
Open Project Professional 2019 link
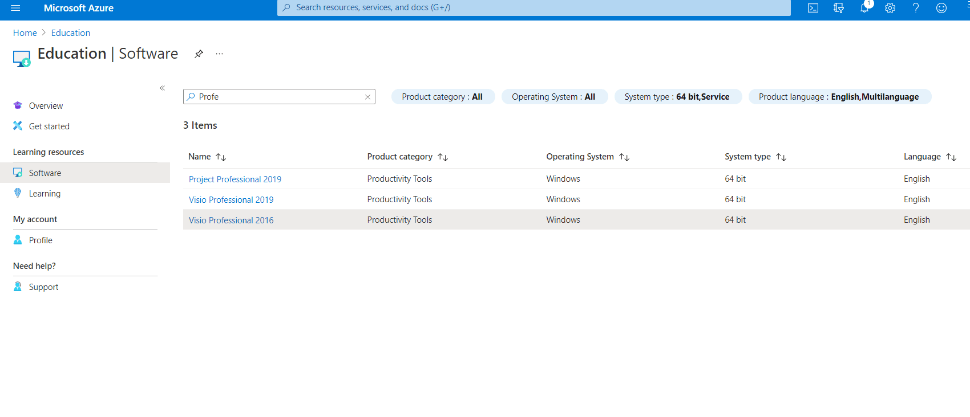[x=234, y=179]
